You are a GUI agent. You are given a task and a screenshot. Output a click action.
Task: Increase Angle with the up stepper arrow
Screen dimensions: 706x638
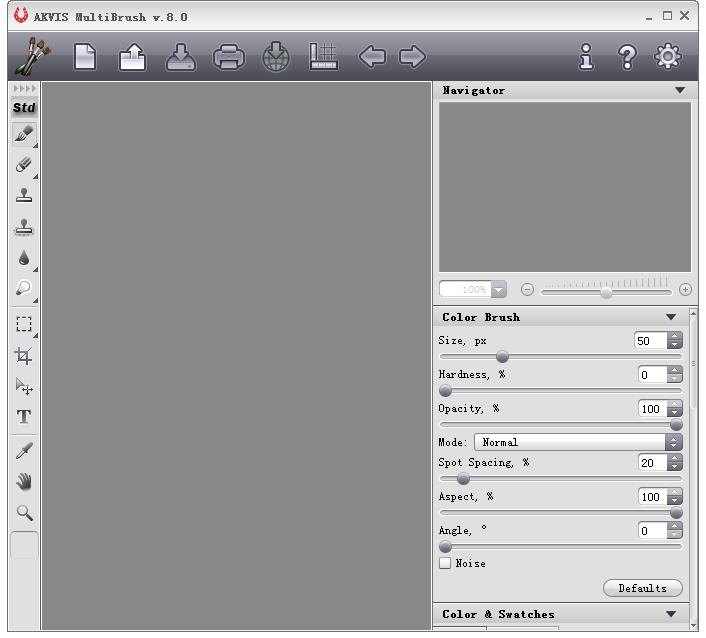click(x=674, y=526)
